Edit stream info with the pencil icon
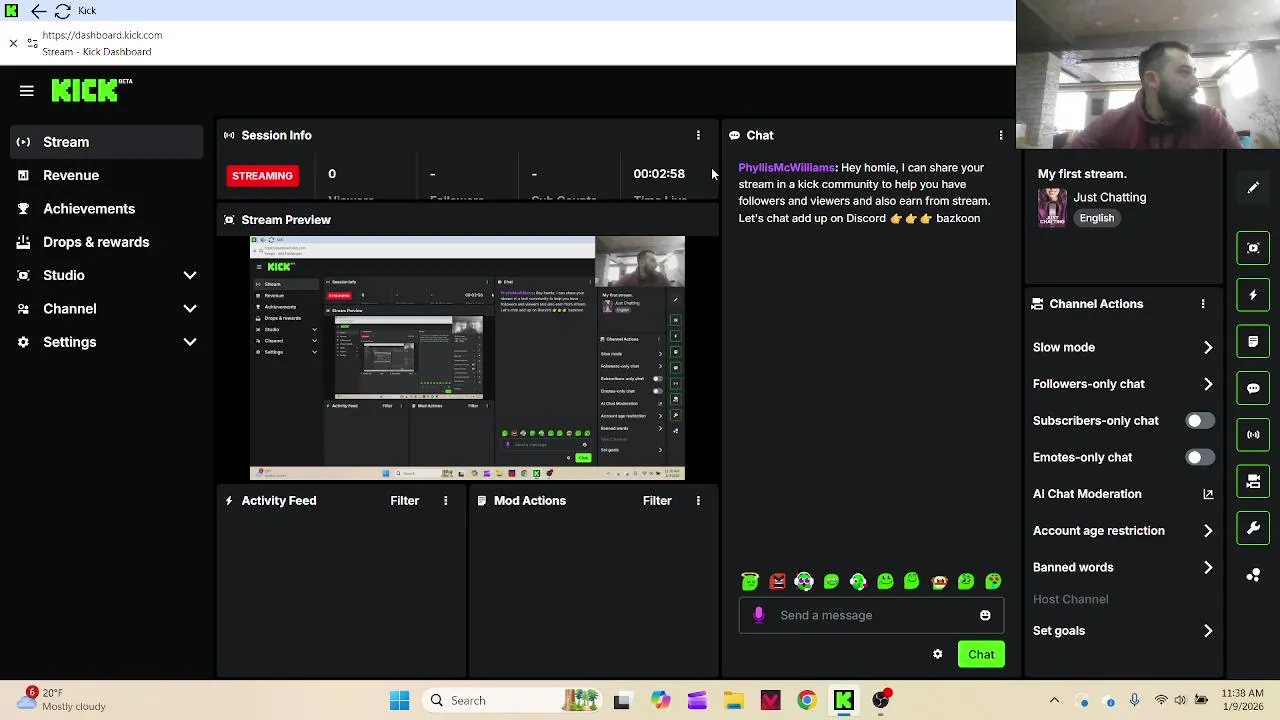 [1253, 188]
